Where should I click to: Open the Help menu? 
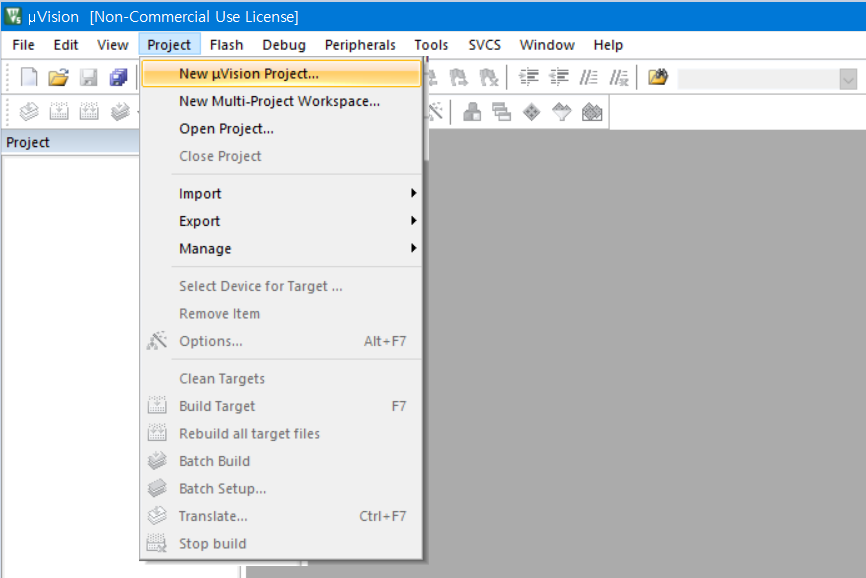[x=608, y=45]
